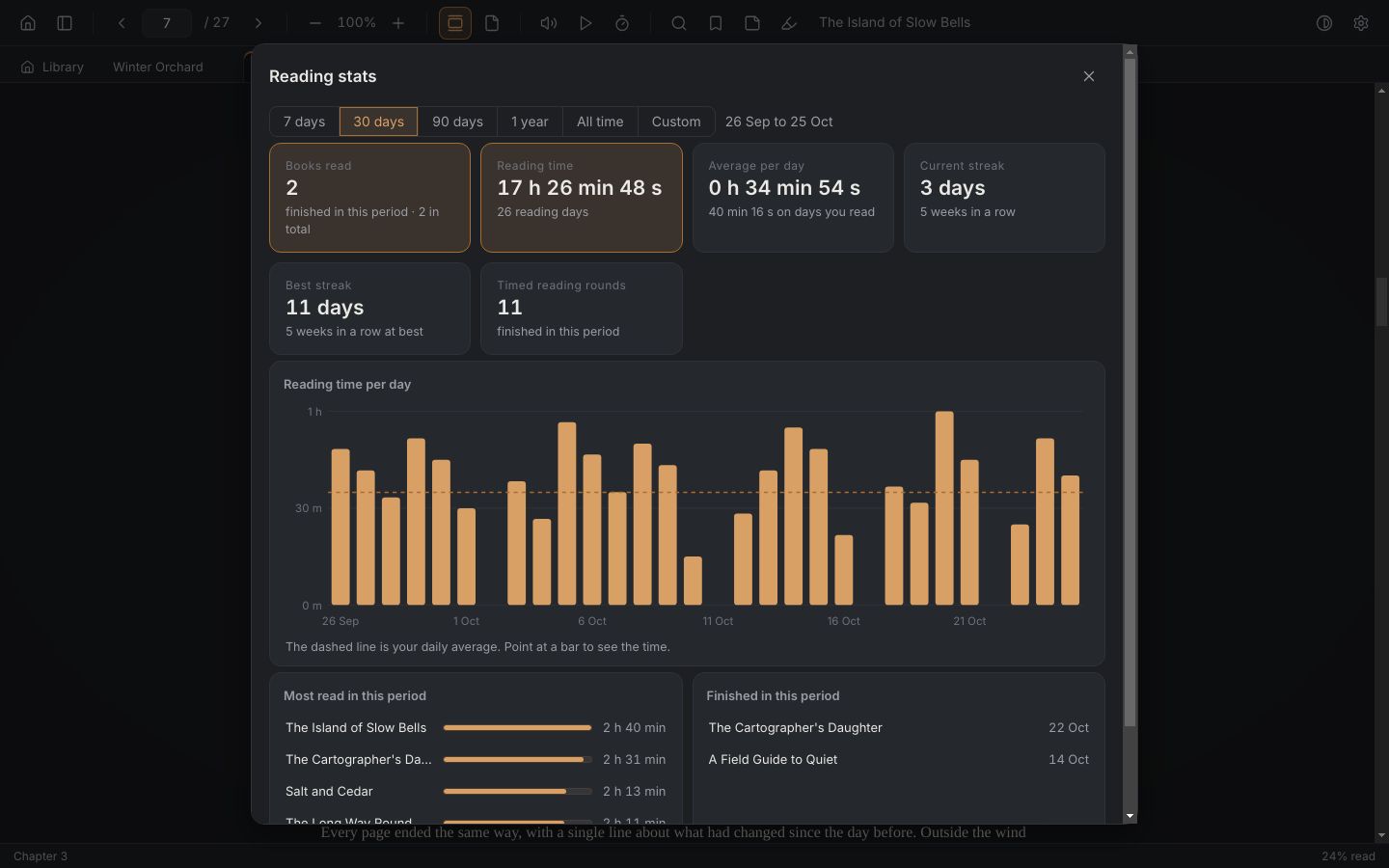Click the 14 Oct finish date
The height and width of the screenshot is (868, 1389).
(1069, 760)
